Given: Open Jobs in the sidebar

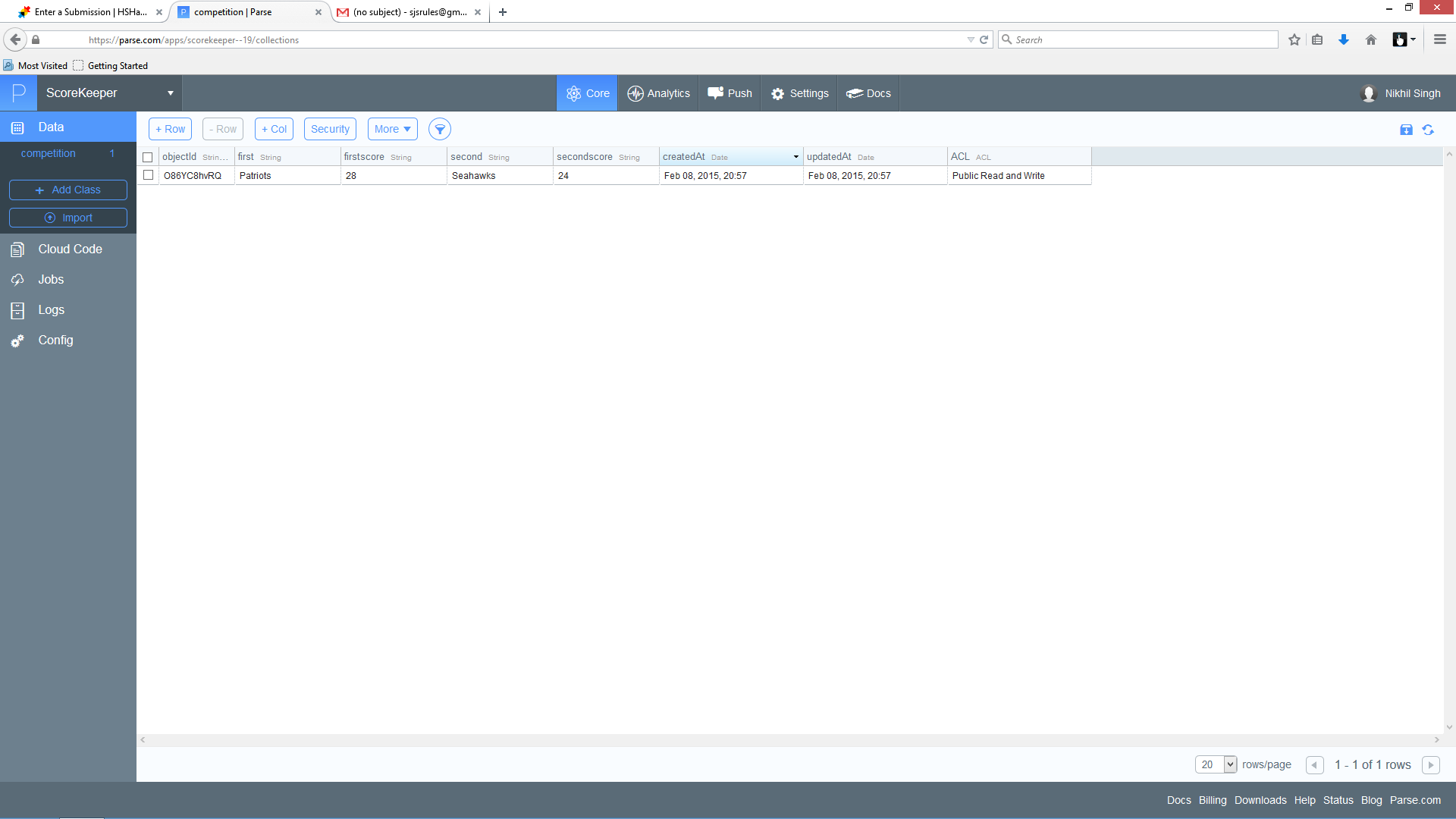Looking at the screenshot, I should (x=51, y=280).
